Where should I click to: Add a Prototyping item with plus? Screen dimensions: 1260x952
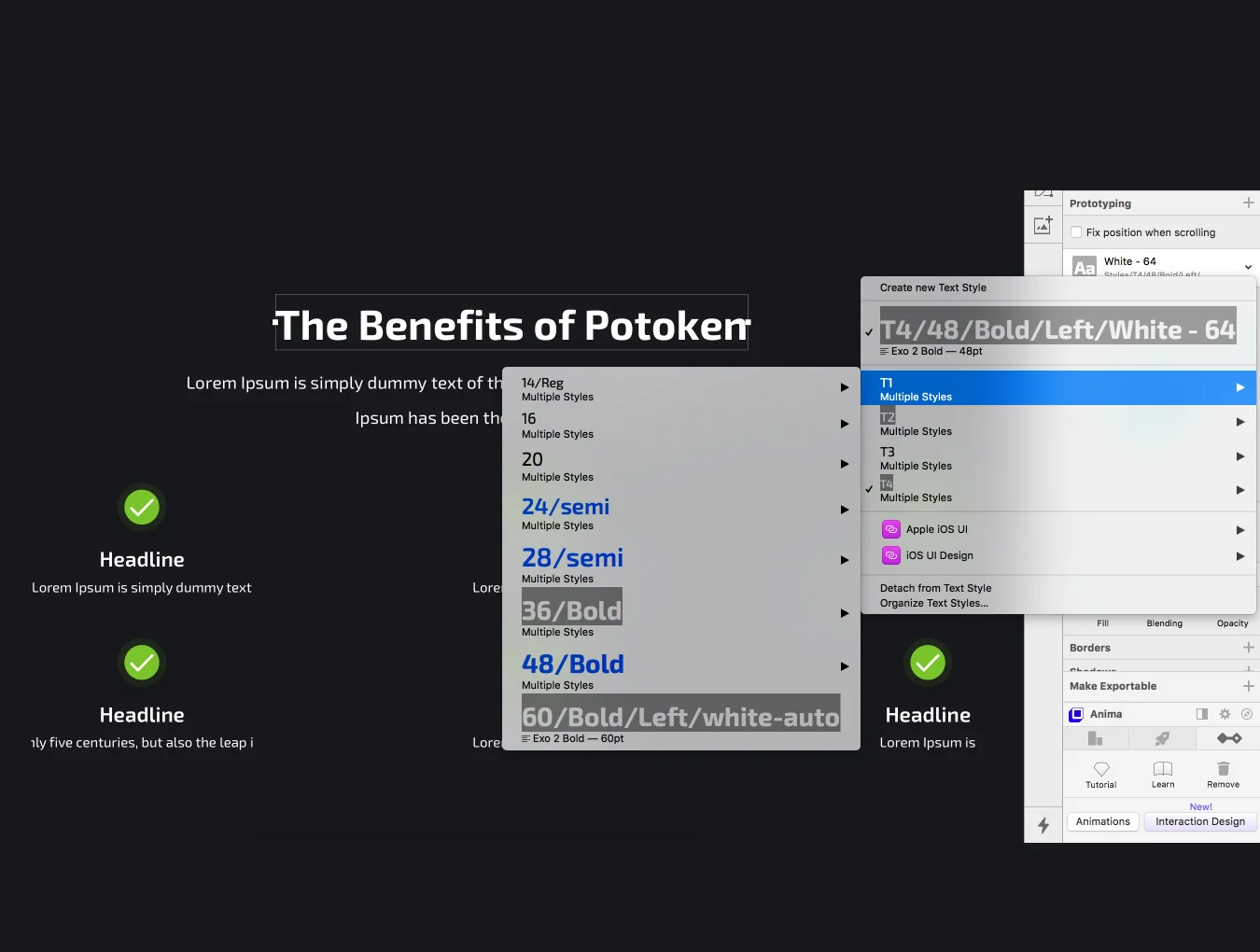pyautogui.click(x=1249, y=203)
